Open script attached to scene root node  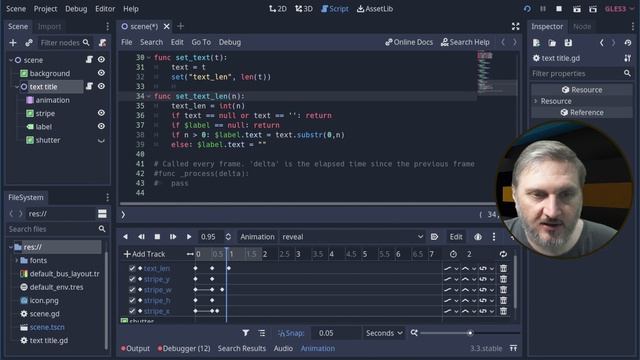(x=89, y=60)
